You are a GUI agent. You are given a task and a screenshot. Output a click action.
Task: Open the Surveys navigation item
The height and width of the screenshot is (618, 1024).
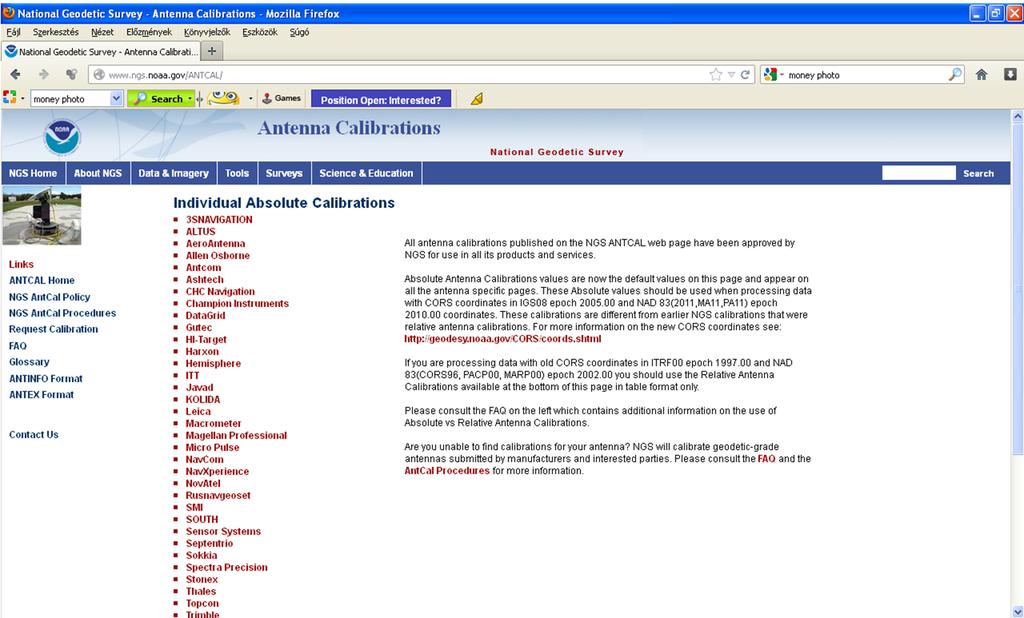coord(284,173)
